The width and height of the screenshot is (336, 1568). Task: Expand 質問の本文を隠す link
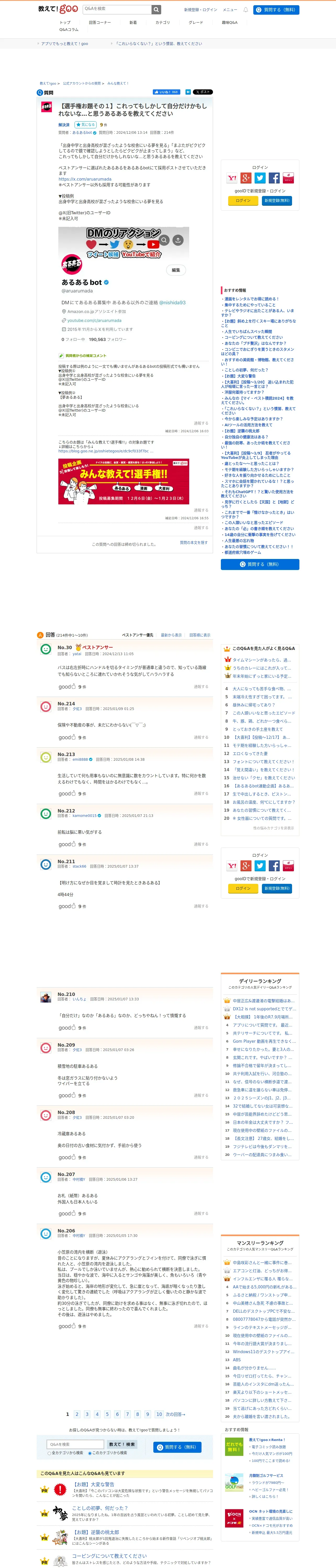(x=193, y=542)
